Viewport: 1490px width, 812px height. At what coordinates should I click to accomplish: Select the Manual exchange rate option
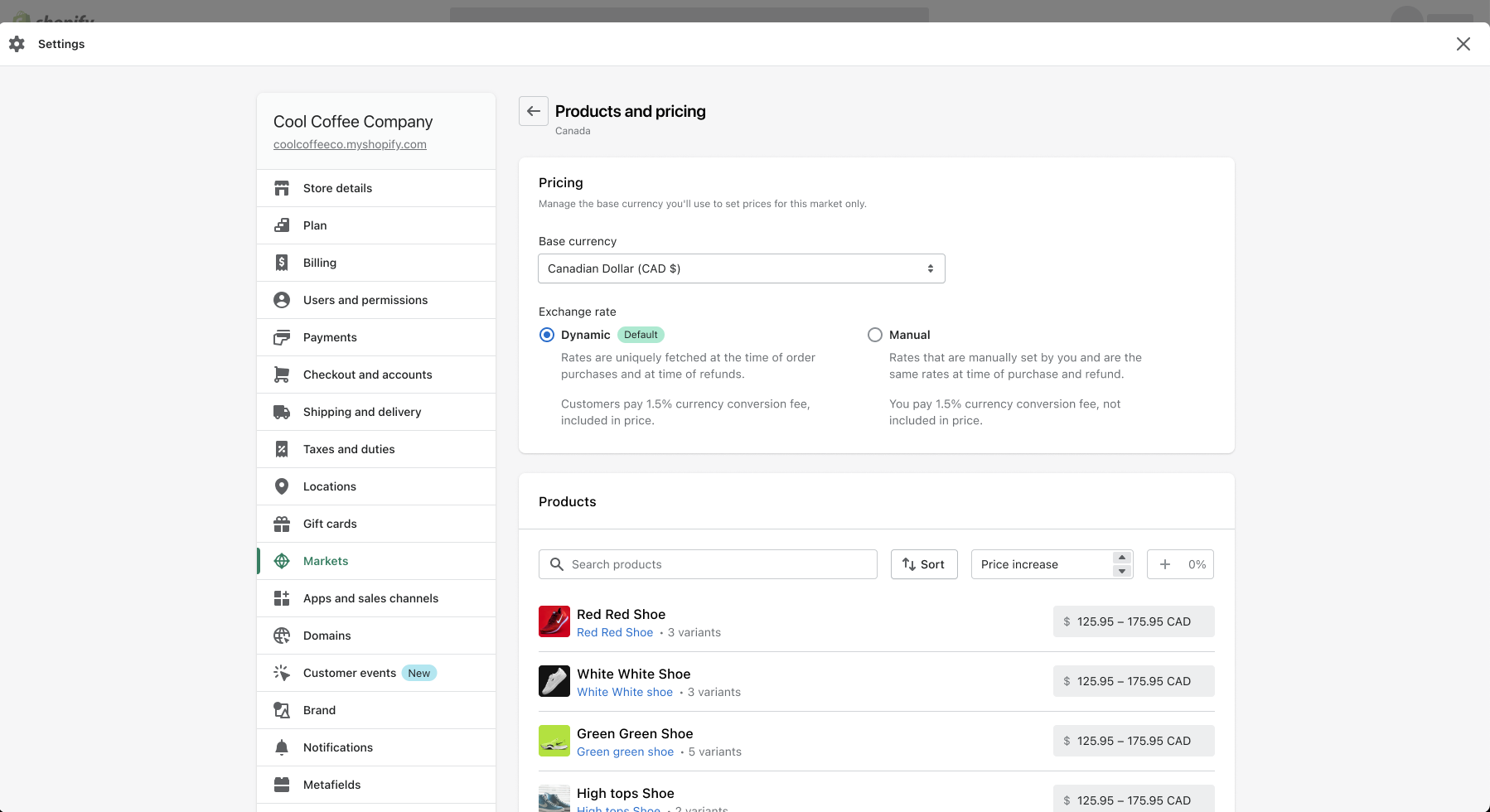click(875, 335)
